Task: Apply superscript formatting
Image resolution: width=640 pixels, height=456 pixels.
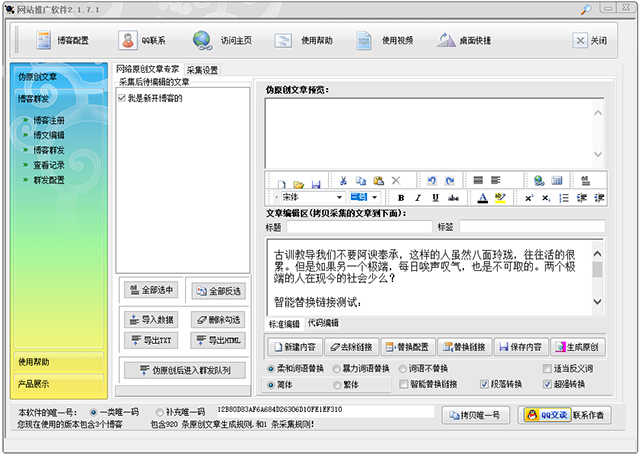Action: point(529,198)
